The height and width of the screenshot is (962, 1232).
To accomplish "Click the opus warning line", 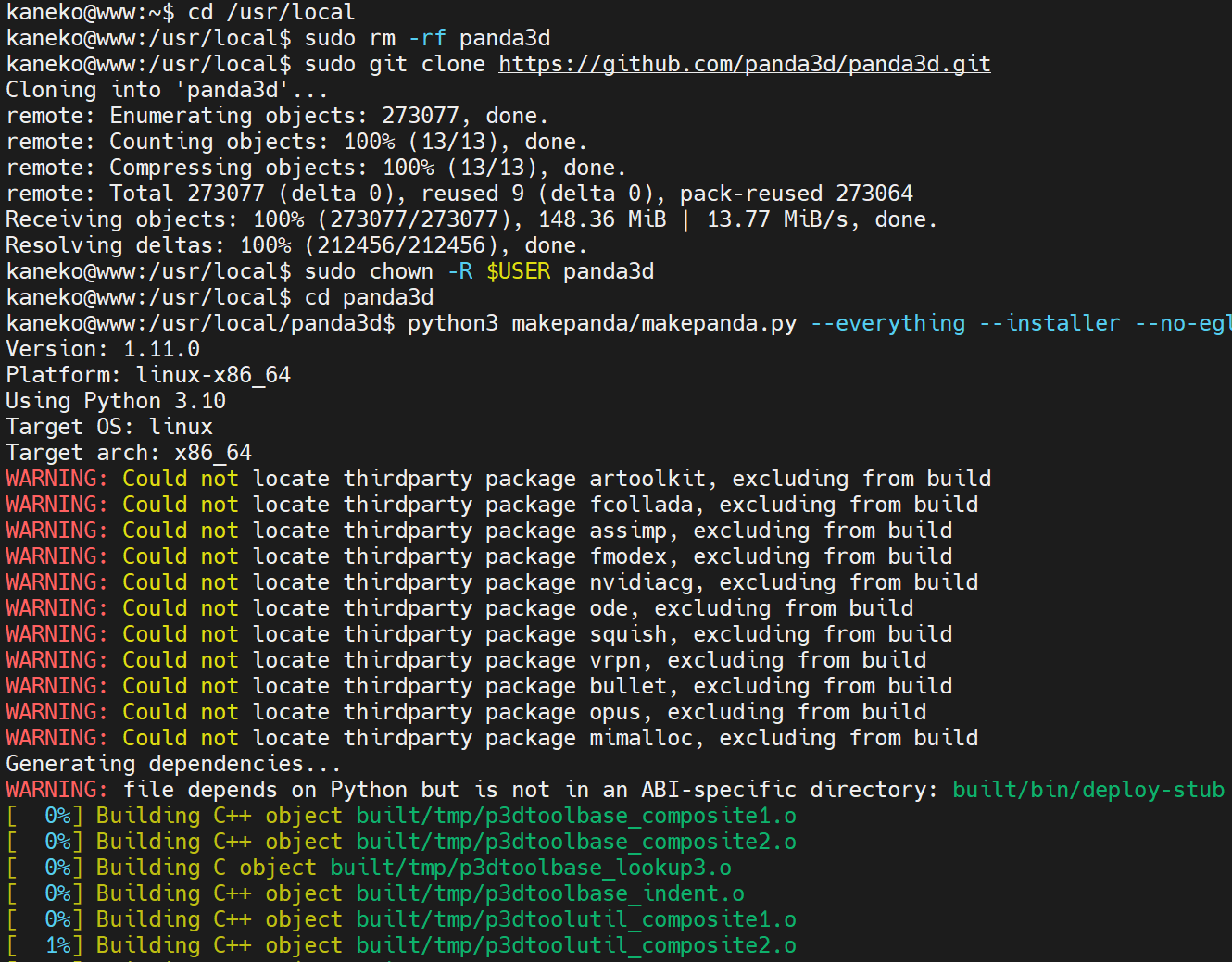I will 466,712.
